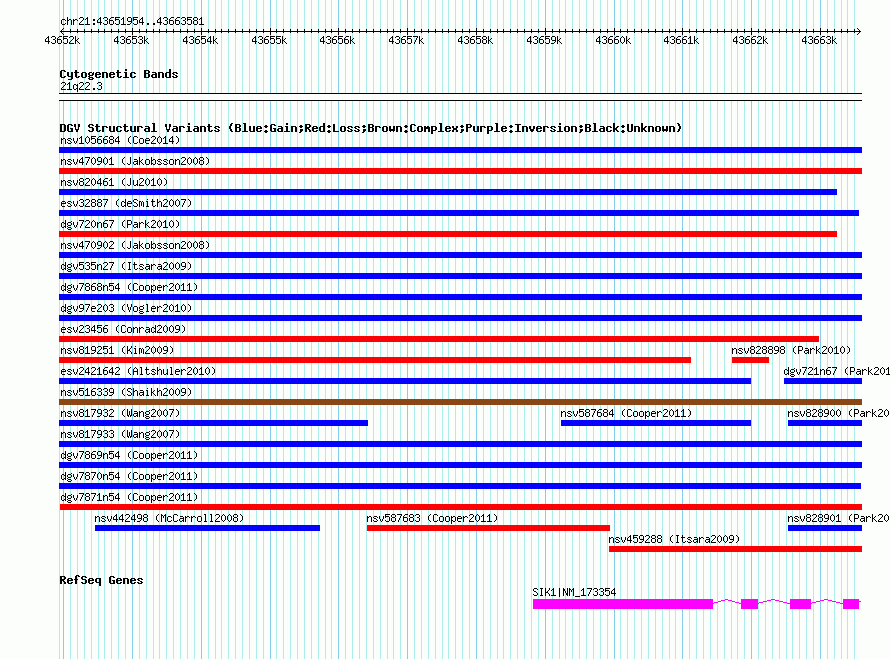The width and height of the screenshot is (890, 659).
Task: Open the nsv516339 (Shaikh2009) label
Action: [126, 392]
